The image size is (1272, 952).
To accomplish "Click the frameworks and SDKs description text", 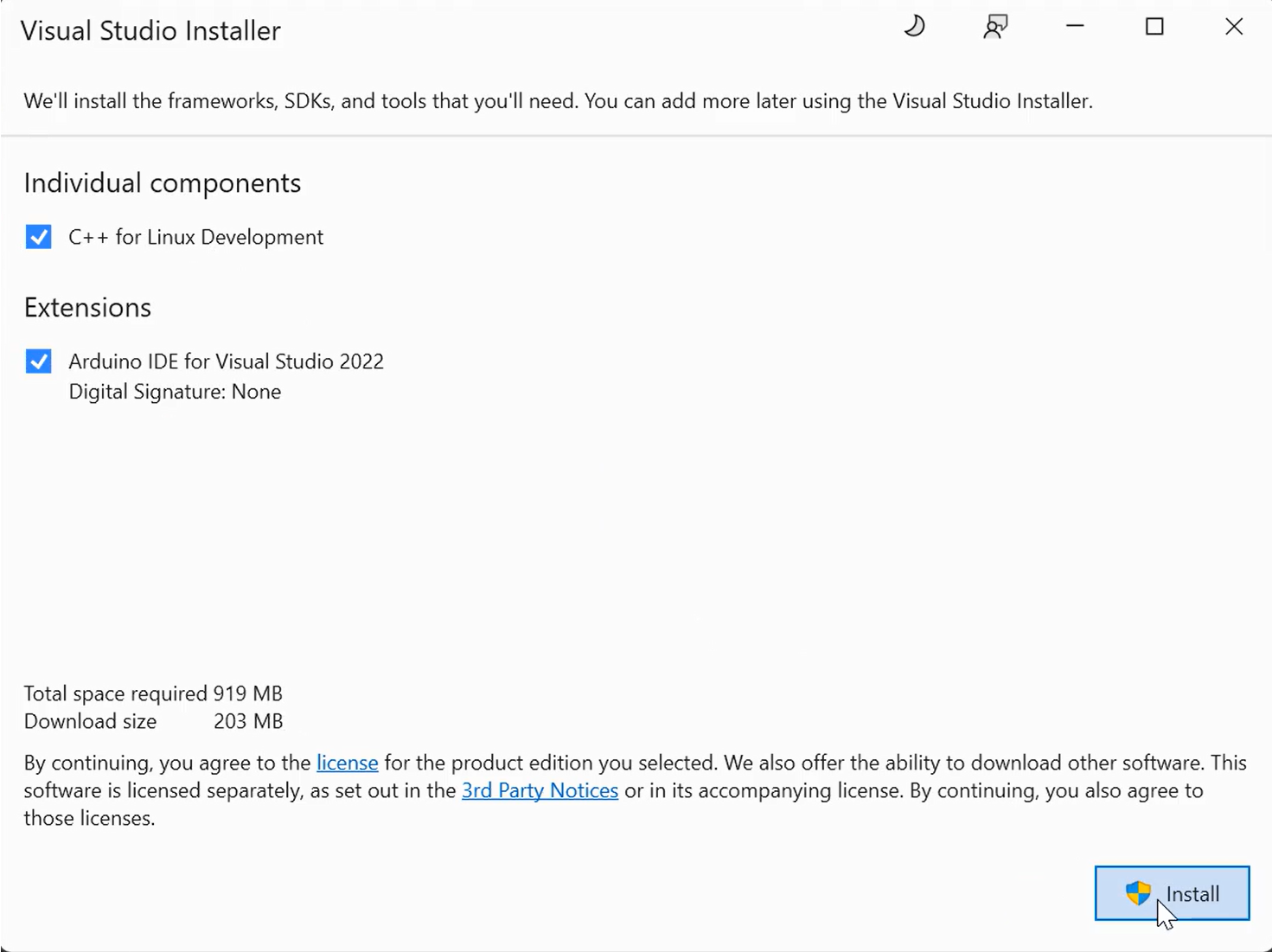I will [558, 101].
